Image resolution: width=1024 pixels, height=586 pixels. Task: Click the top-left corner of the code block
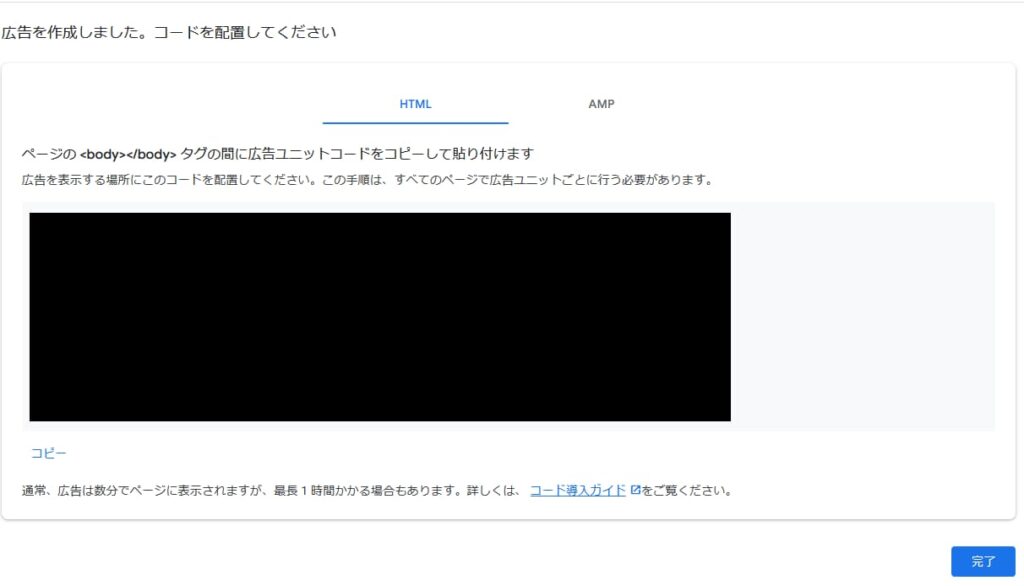click(33, 216)
